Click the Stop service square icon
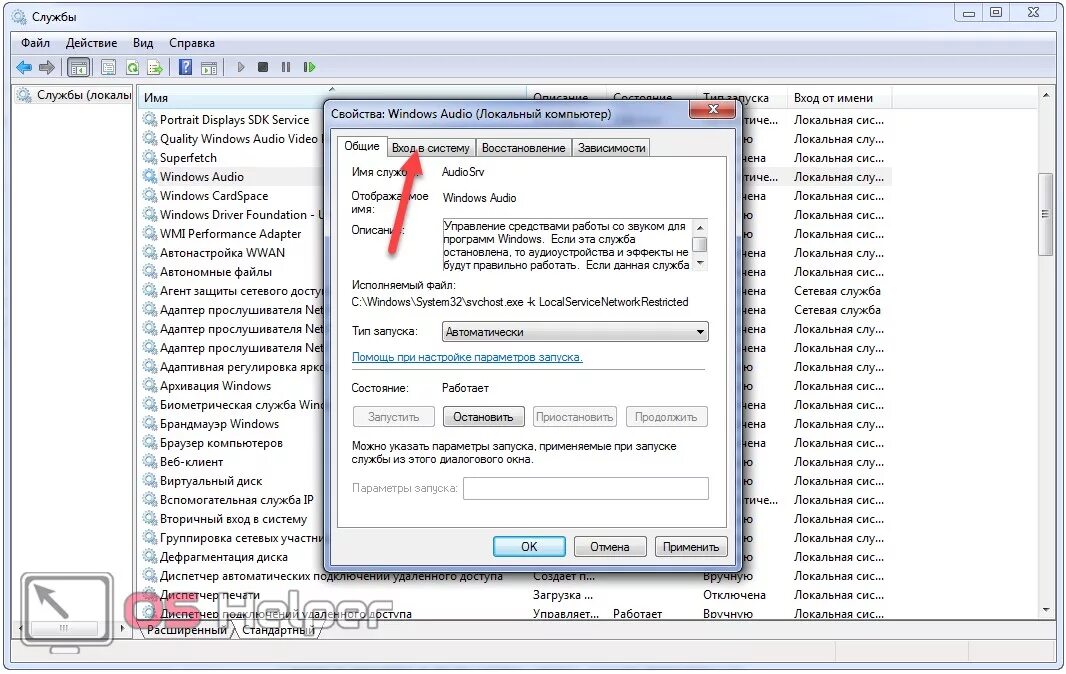1066x674 pixels. click(263, 67)
